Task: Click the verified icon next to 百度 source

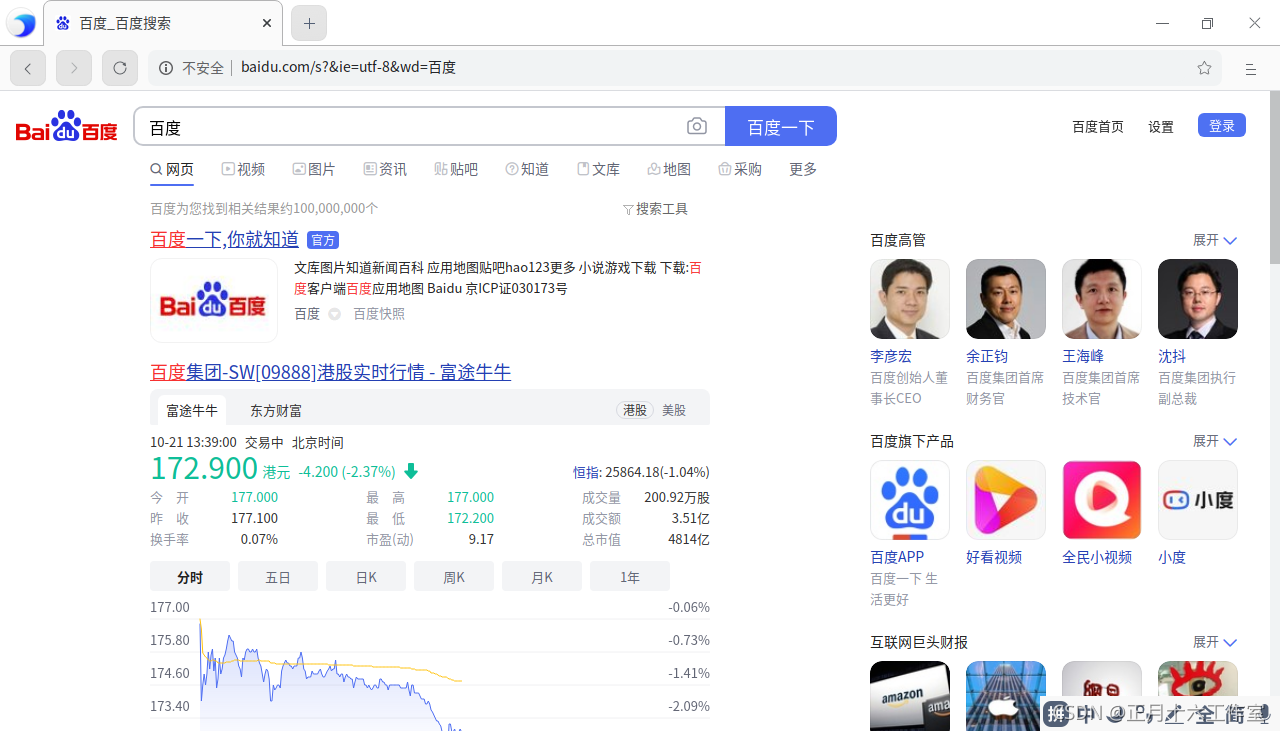Action: [335, 314]
